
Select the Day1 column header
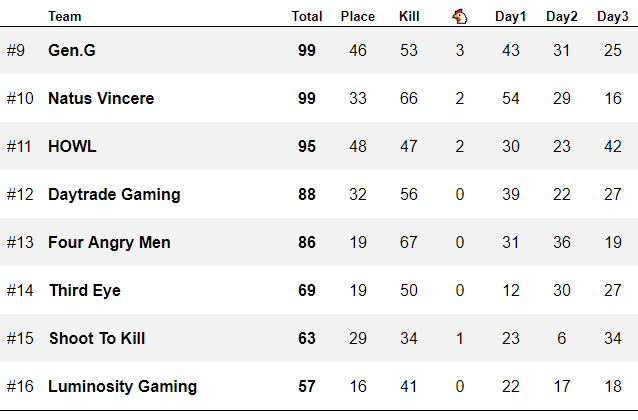[x=511, y=16]
